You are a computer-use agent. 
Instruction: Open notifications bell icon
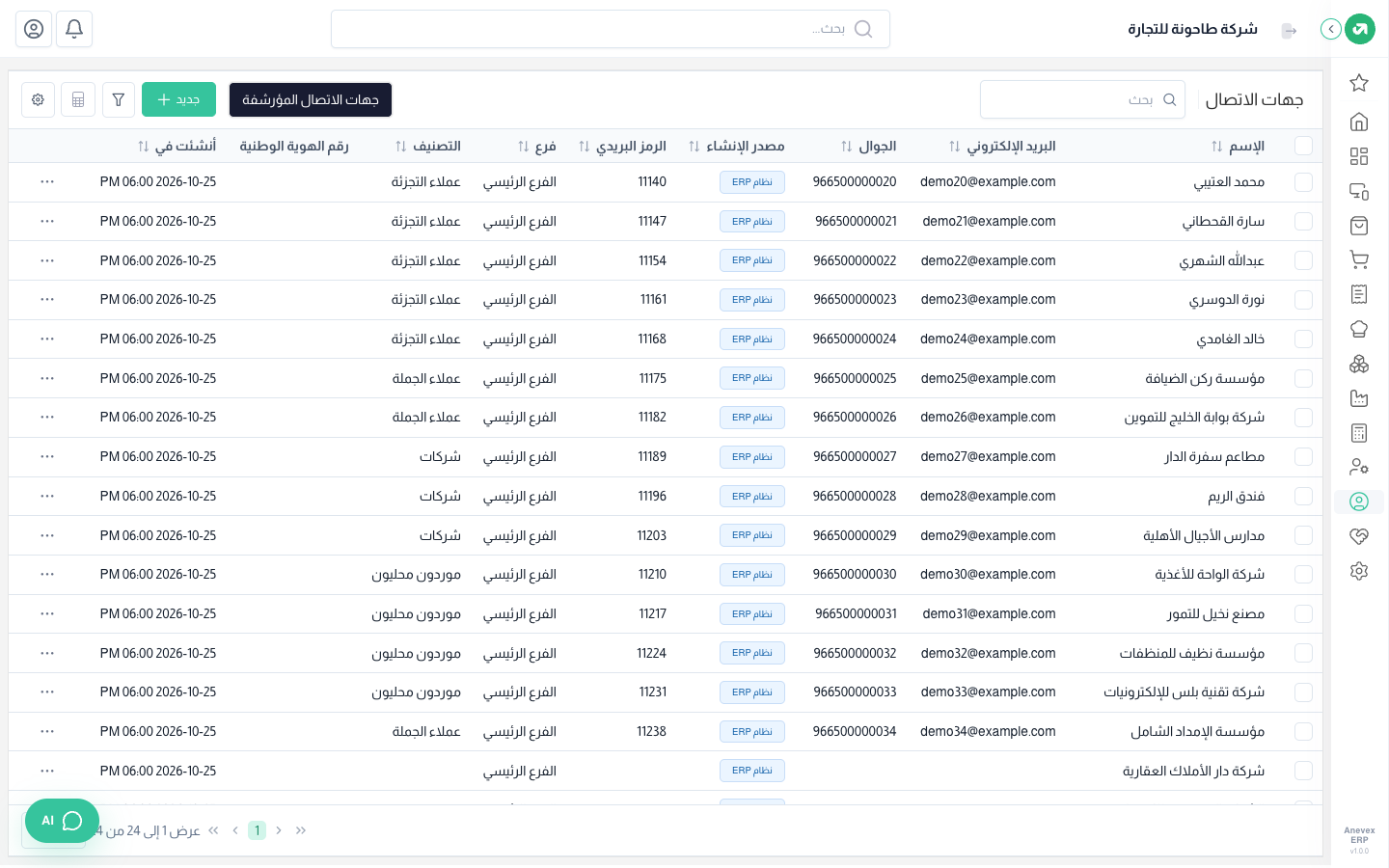click(x=74, y=29)
